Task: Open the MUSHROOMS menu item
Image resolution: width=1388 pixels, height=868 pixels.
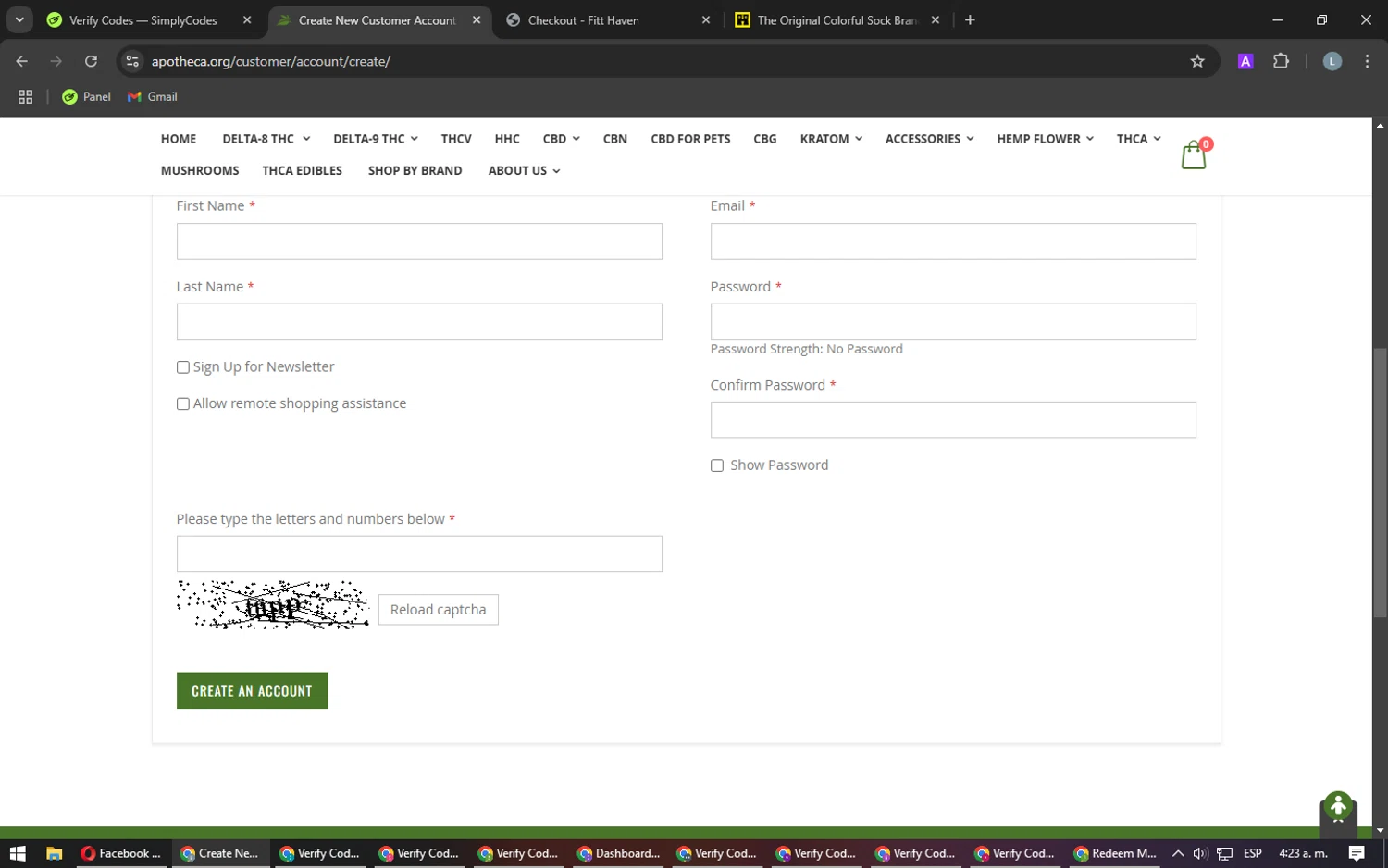Action: tap(200, 170)
